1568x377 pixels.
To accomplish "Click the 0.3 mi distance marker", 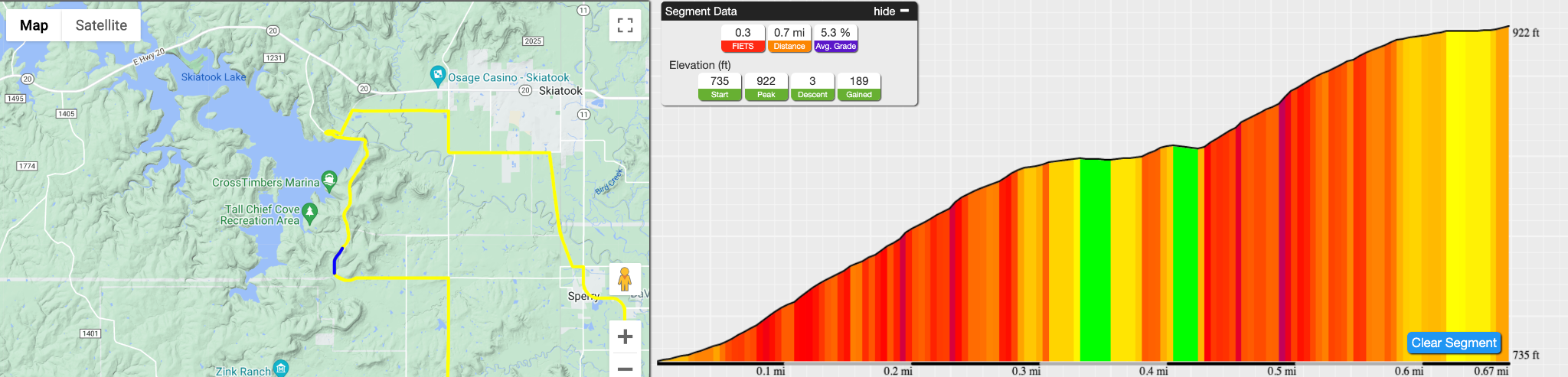I will point(1026,371).
